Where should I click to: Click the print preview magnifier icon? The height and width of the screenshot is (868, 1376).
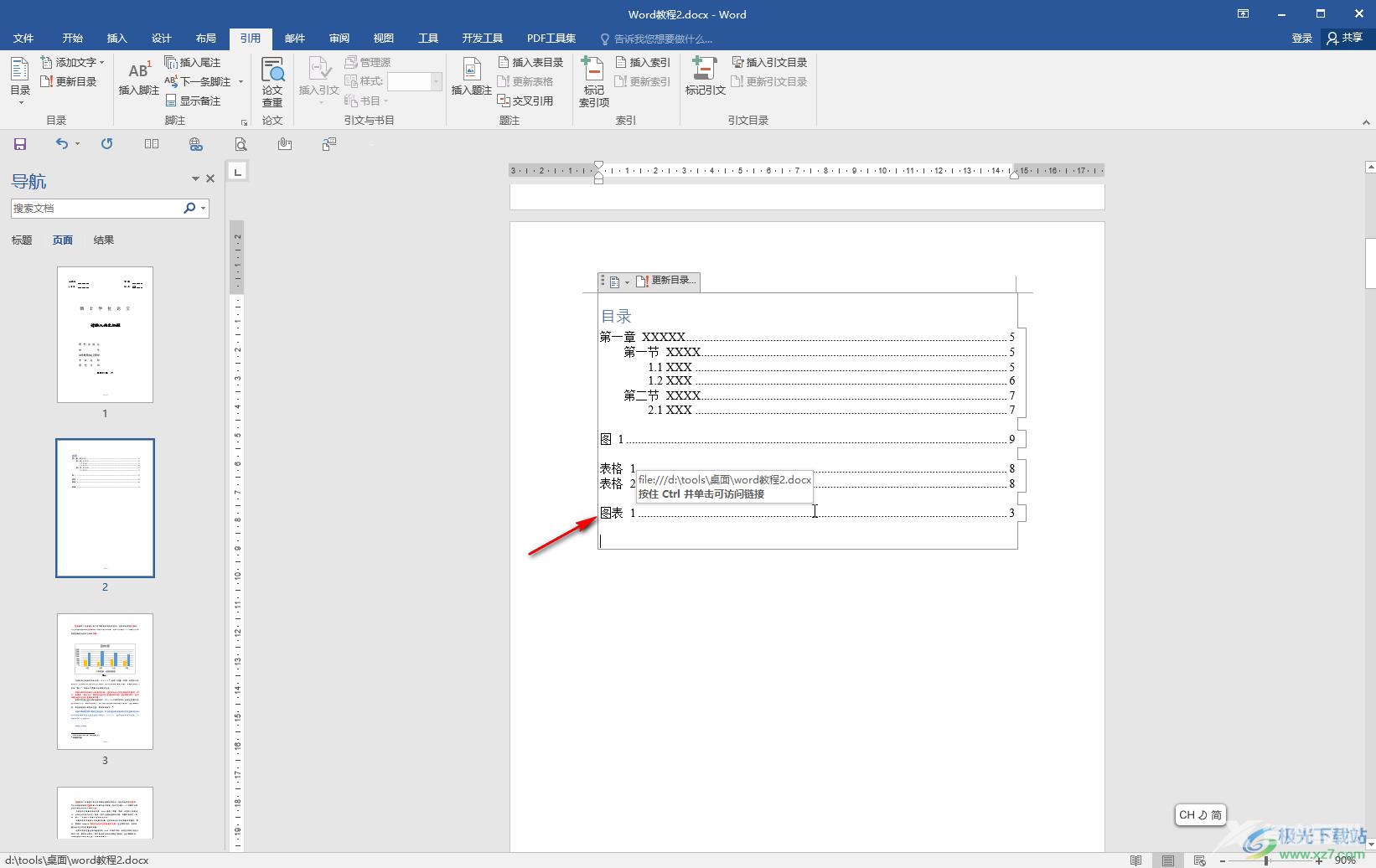241,144
